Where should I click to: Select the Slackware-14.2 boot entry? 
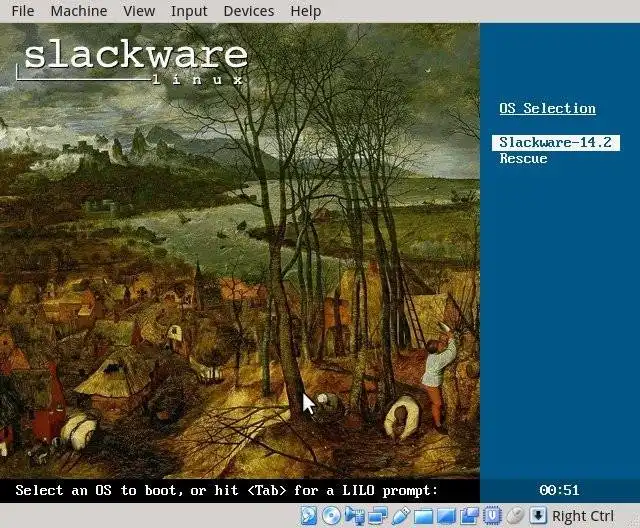pos(556,142)
